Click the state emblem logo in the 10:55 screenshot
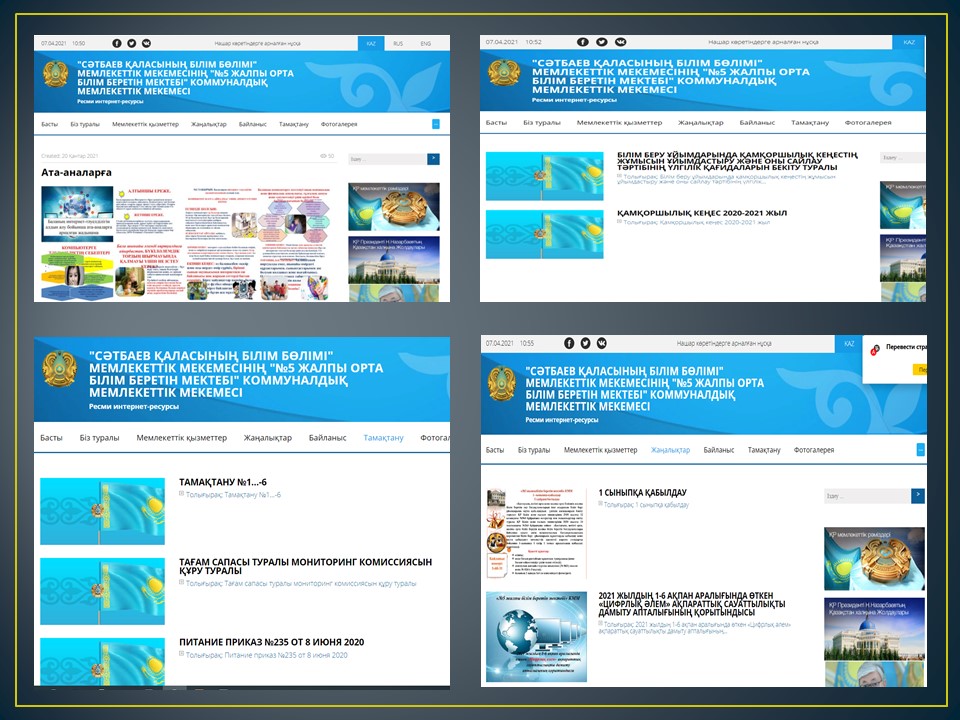This screenshot has width=960, height=720. [x=501, y=383]
